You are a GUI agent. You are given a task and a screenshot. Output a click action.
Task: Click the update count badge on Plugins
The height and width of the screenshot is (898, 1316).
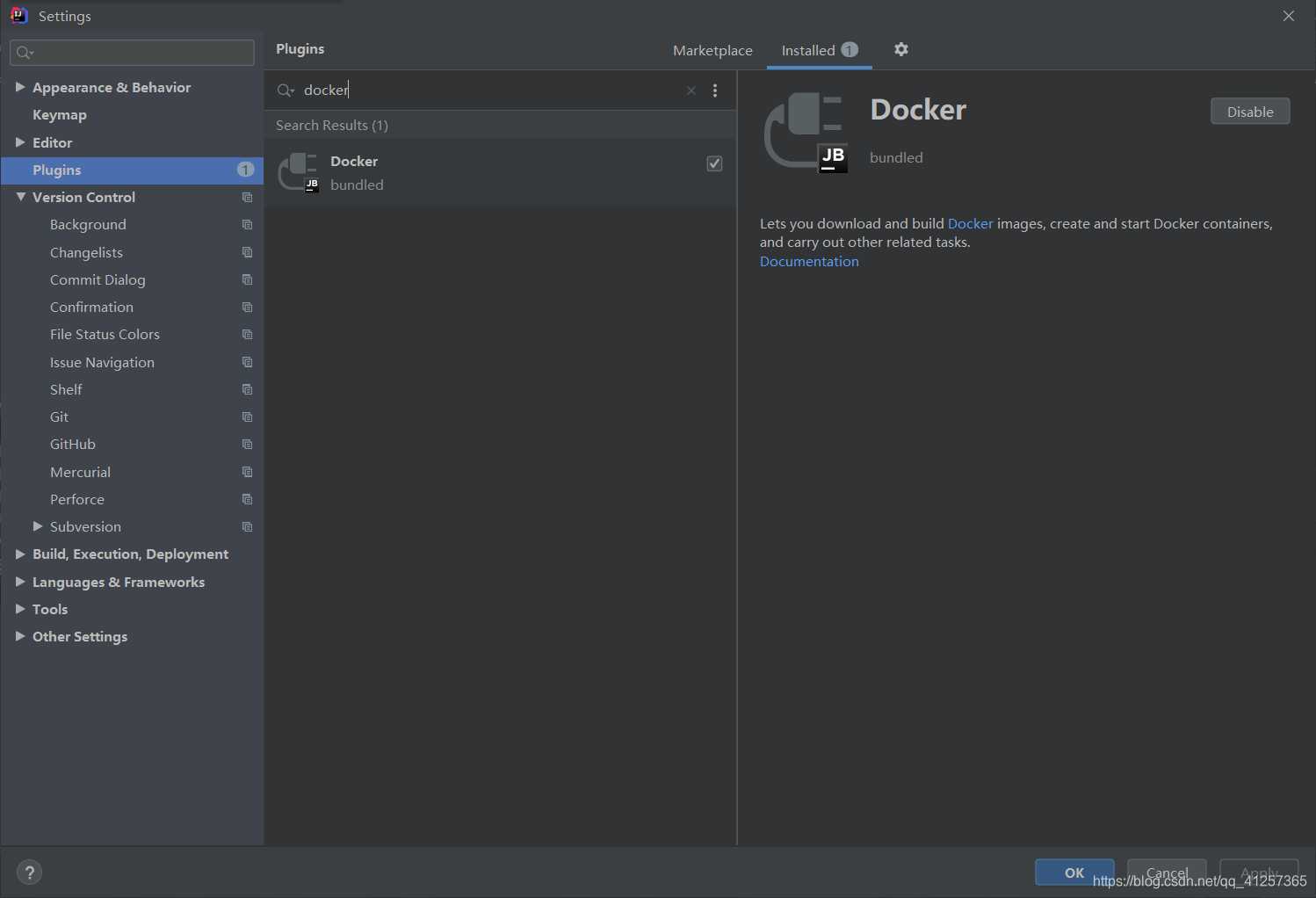245,170
